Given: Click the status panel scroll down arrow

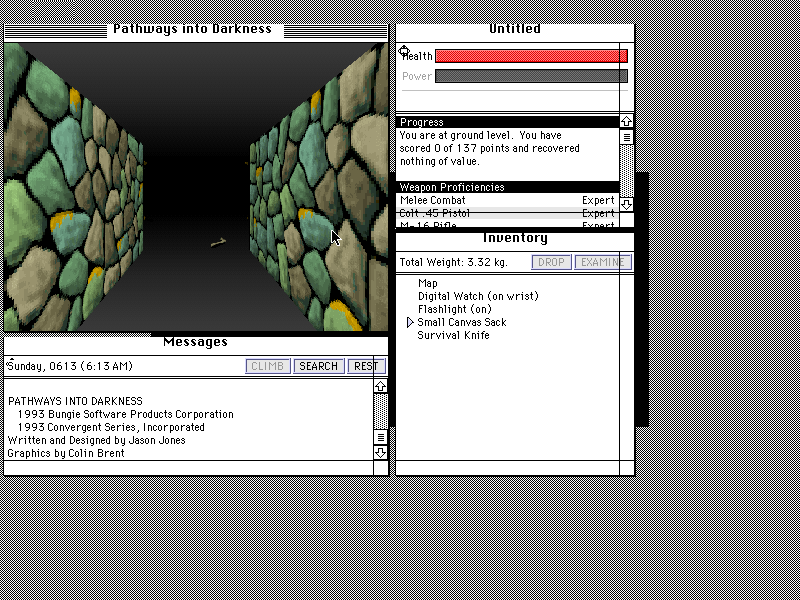Looking at the screenshot, I should [627, 205].
